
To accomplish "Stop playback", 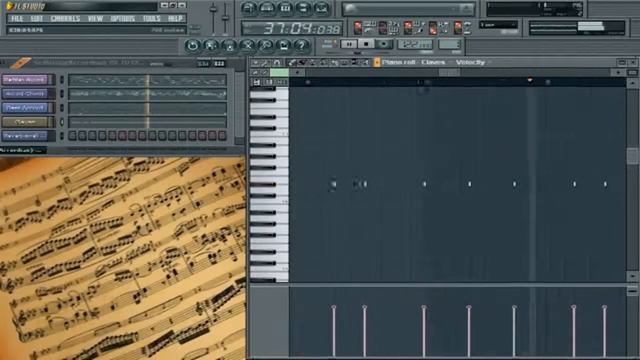I will [x=366, y=44].
